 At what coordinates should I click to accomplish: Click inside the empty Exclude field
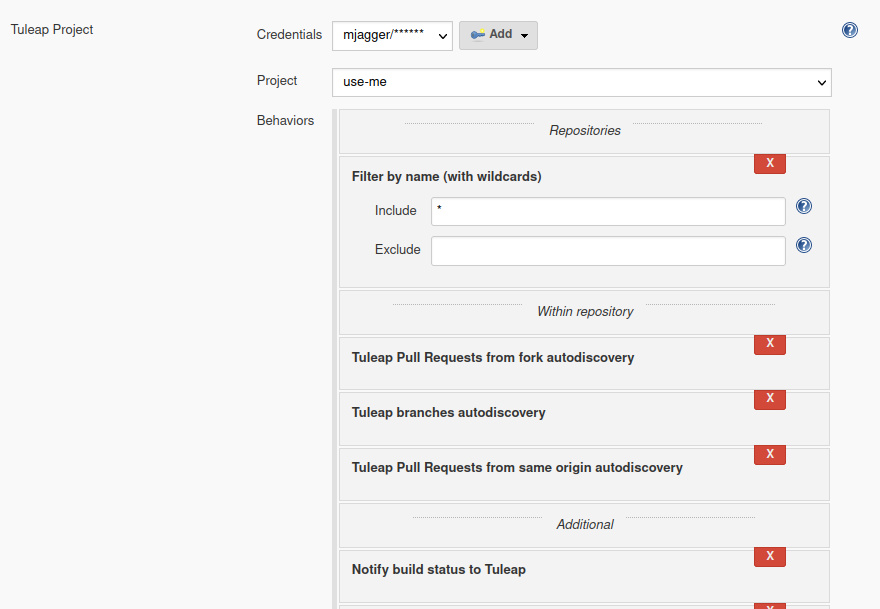607,250
